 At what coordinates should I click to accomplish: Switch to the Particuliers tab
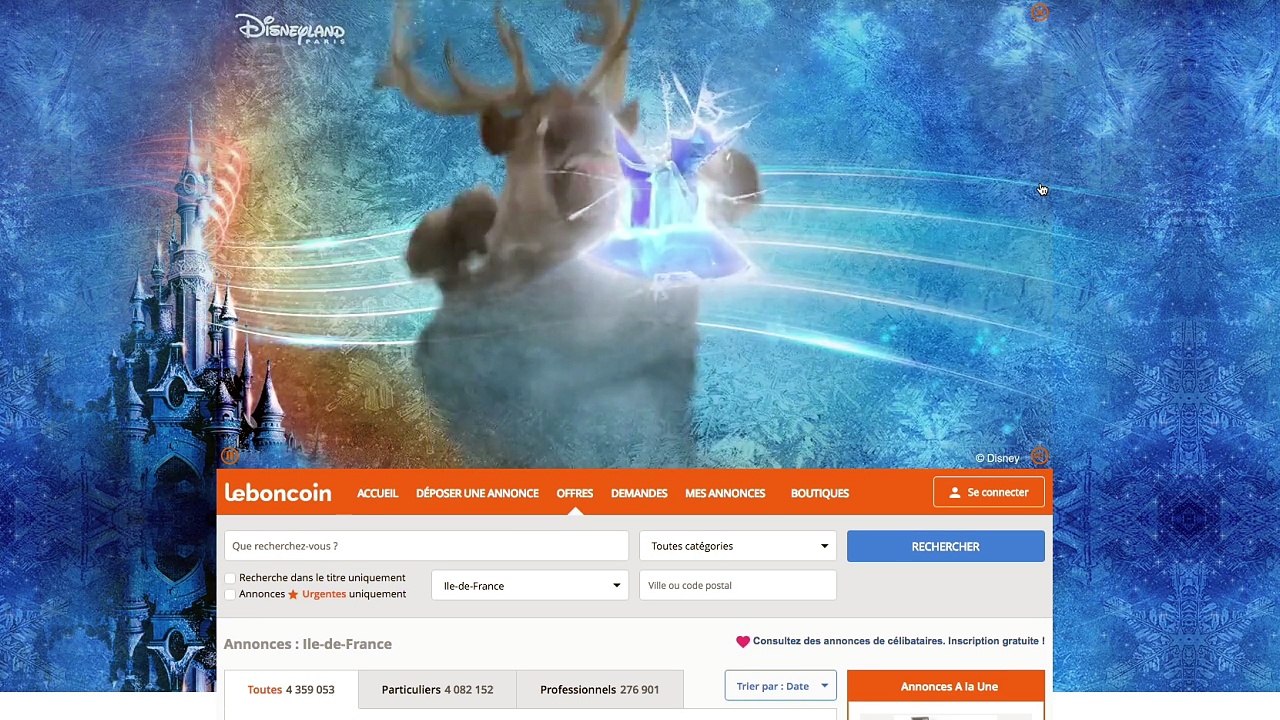click(437, 689)
